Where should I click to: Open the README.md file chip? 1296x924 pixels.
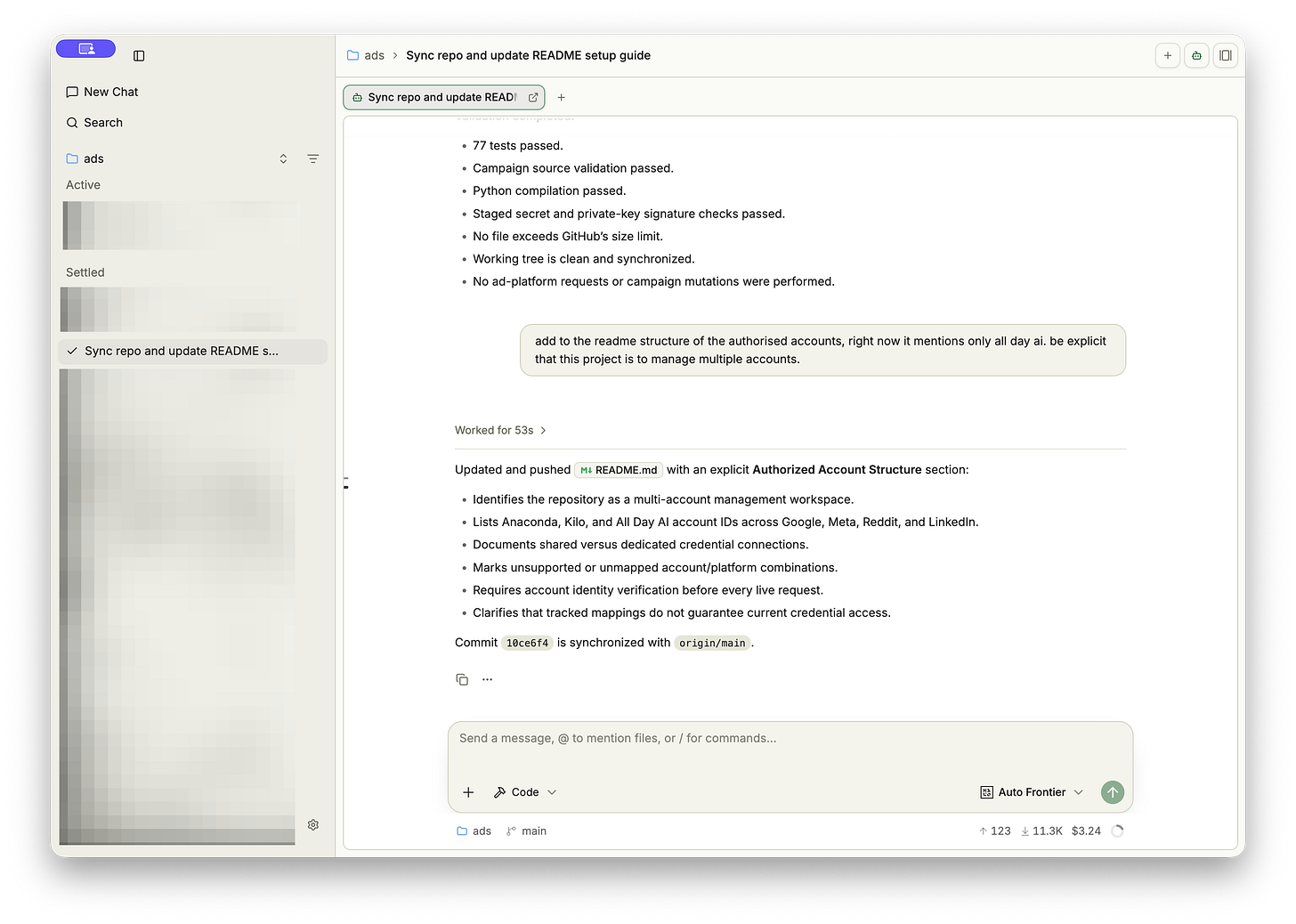pyautogui.click(x=619, y=470)
